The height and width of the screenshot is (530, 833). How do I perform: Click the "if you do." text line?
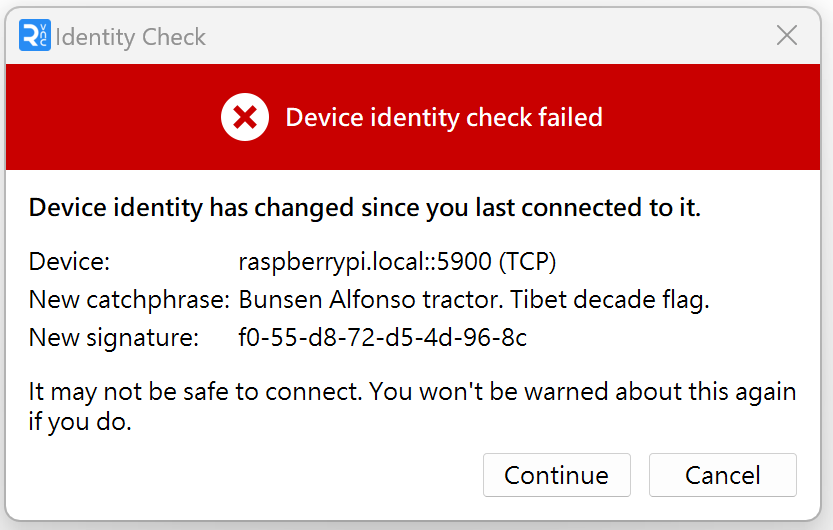[x=80, y=422]
